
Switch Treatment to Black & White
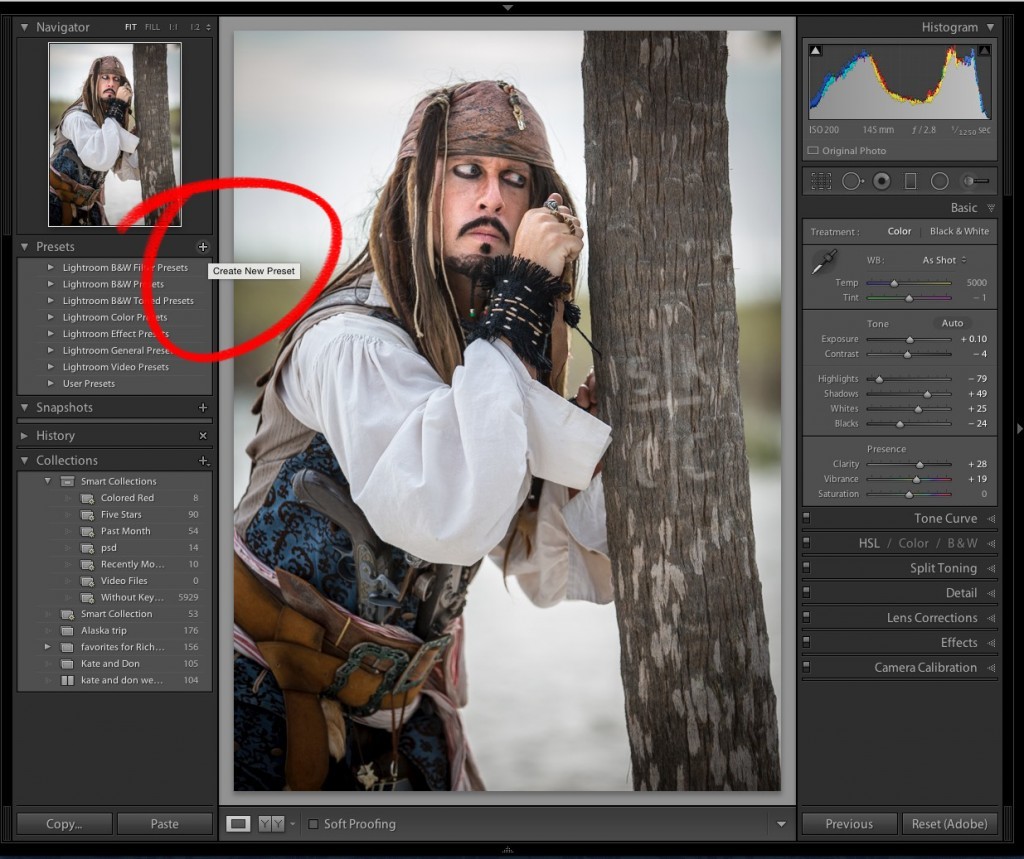click(x=958, y=231)
